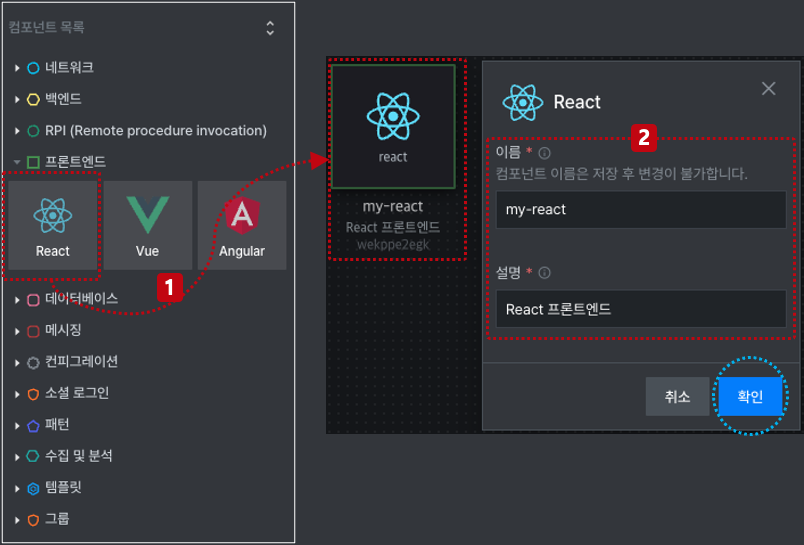Click the 확인 button

[750, 396]
